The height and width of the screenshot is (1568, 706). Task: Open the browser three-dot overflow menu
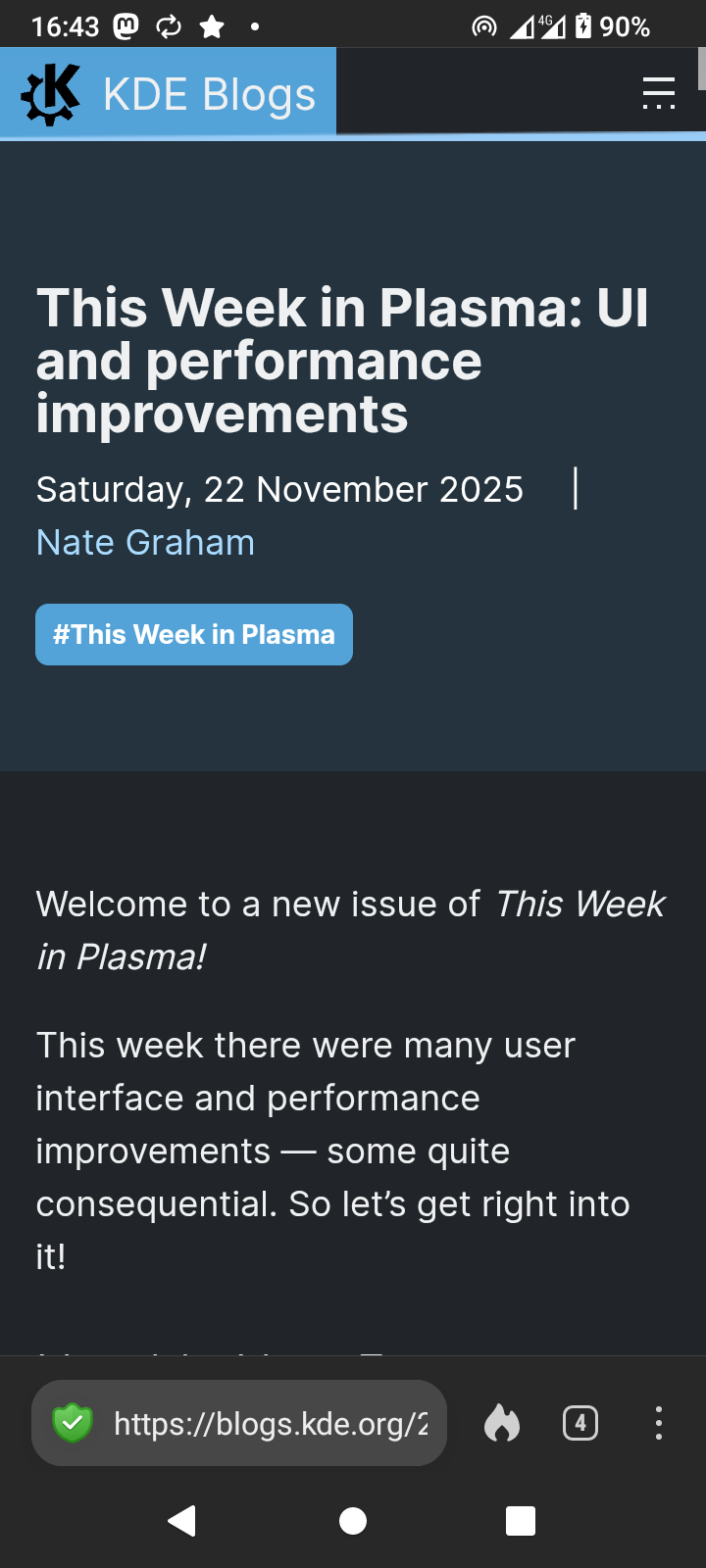(x=659, y=1423)
